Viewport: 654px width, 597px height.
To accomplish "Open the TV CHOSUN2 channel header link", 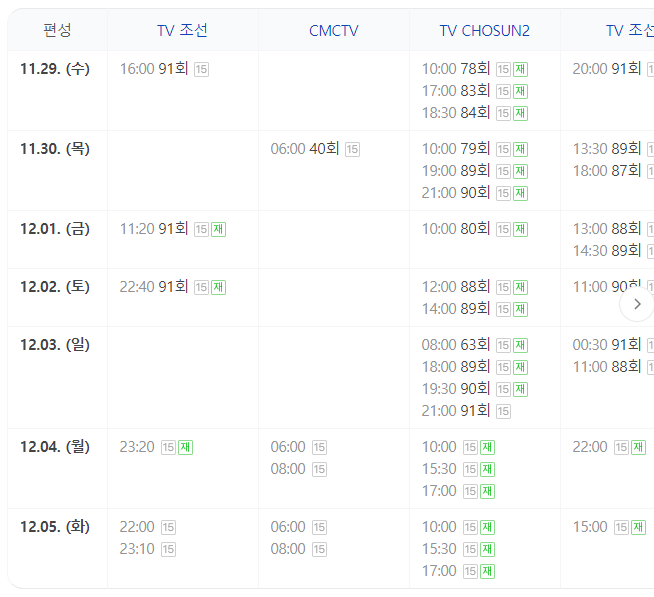I will coord(485,31).
